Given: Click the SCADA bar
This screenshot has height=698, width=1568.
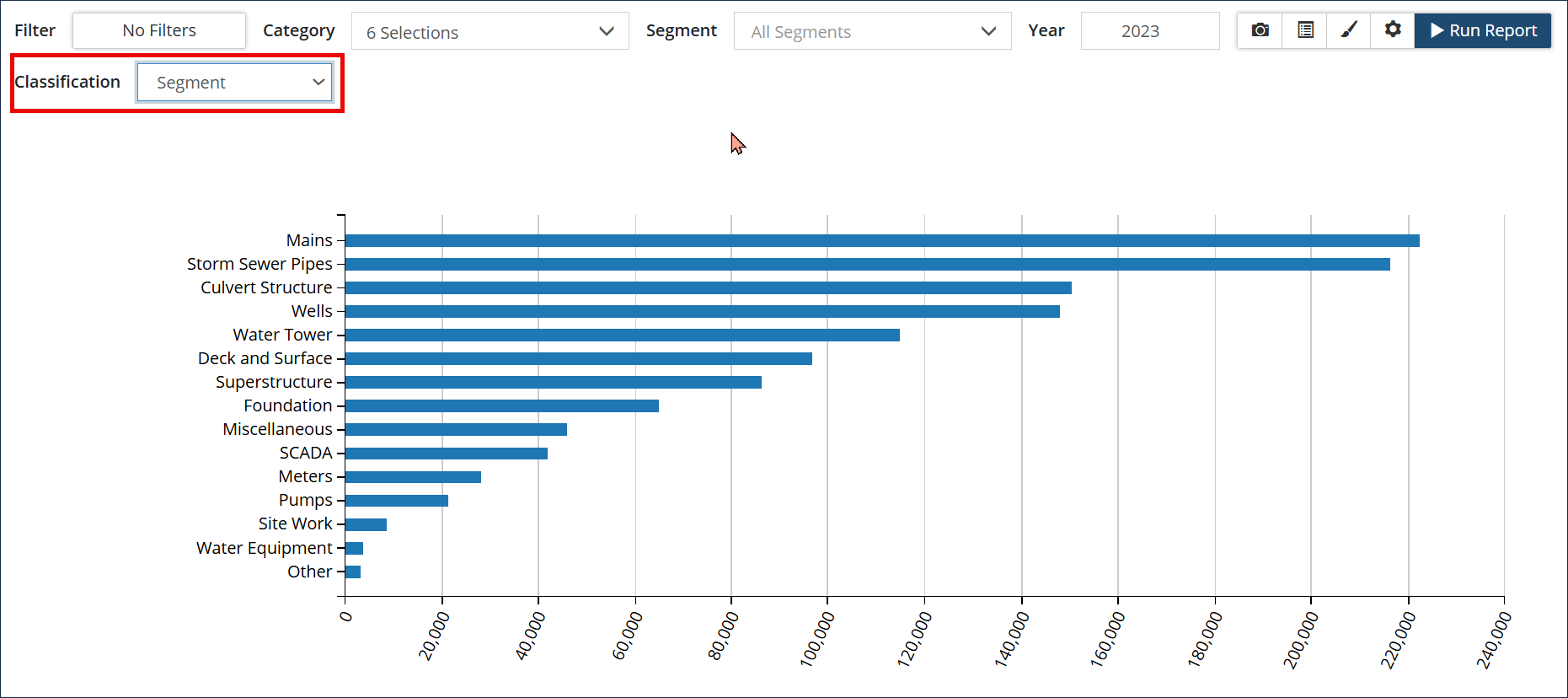Looking at the screenshot, I should tap(446, 454).
